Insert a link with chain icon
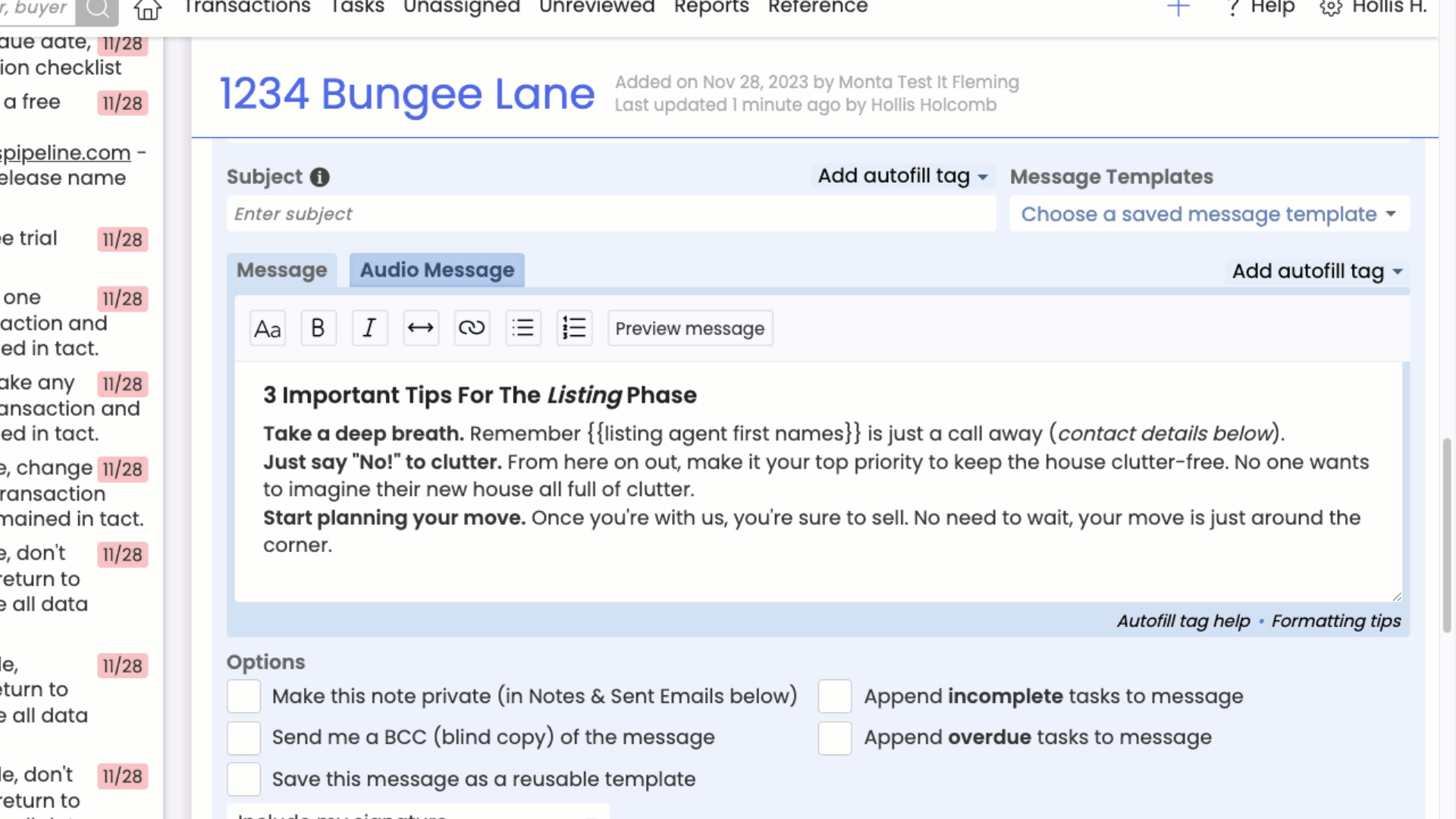1456x819 pixels. pyautogui.click(x=471, y=328)
